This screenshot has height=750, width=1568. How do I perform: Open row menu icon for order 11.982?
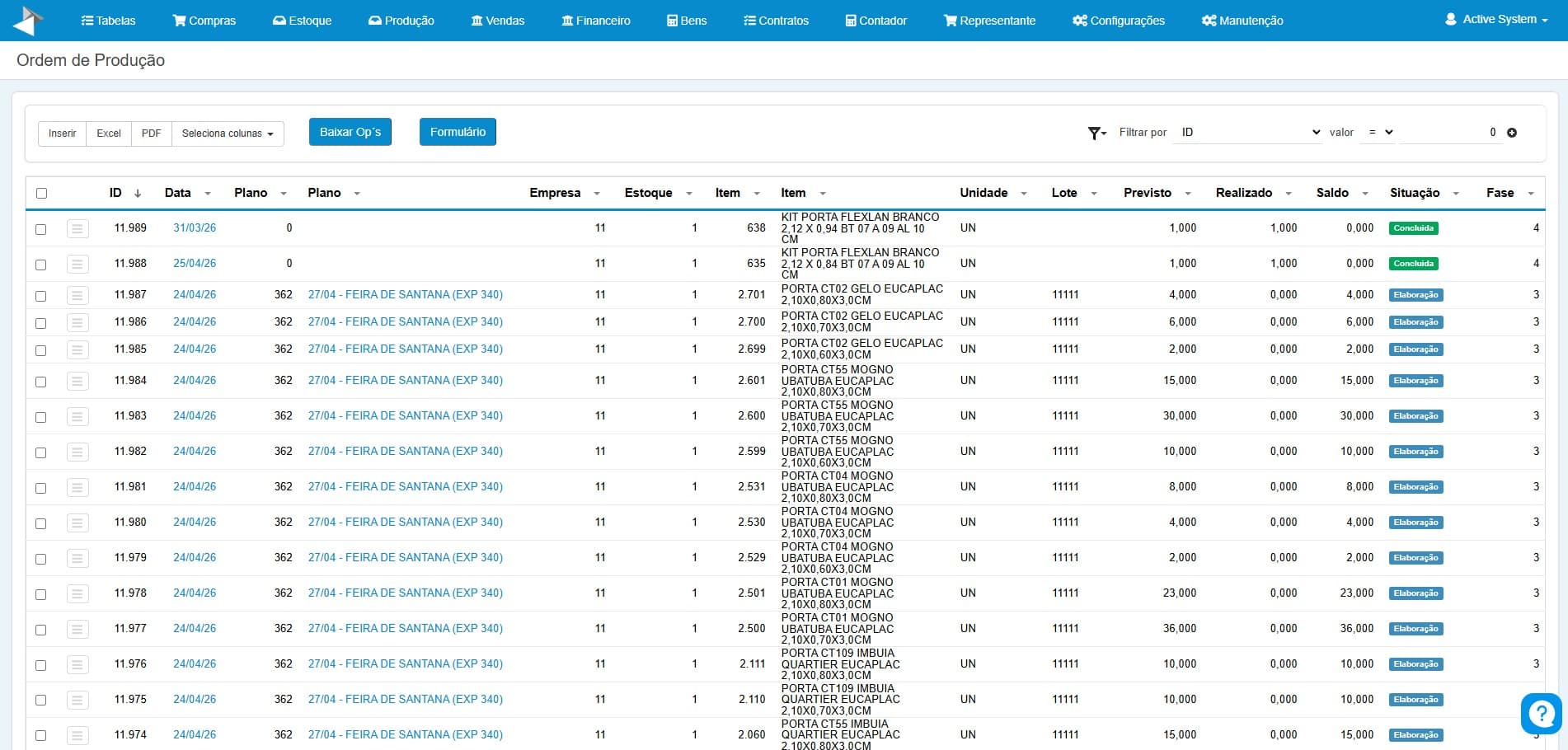[77, 452]
